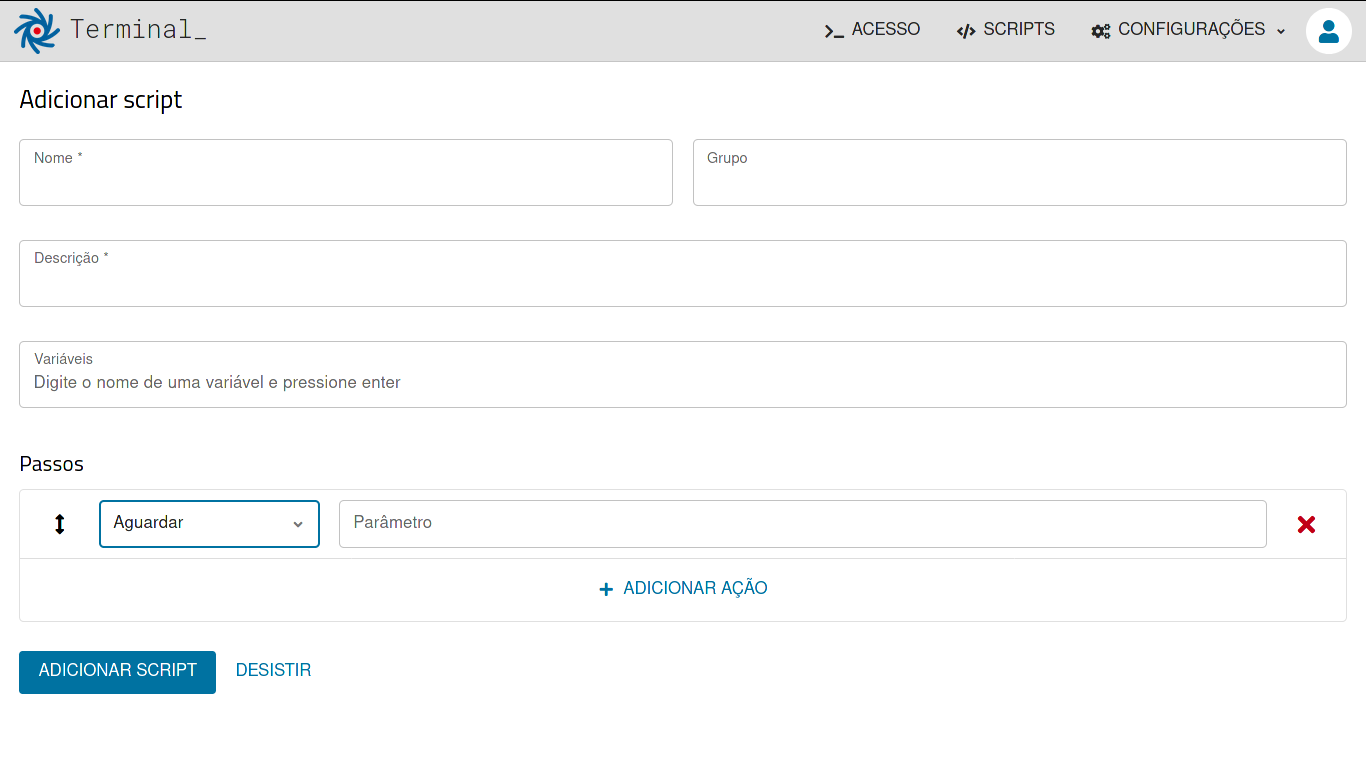This screenshot has height=768, width=1366.
Task: Click the gears icon beside Configurações
Action: 1101,31
